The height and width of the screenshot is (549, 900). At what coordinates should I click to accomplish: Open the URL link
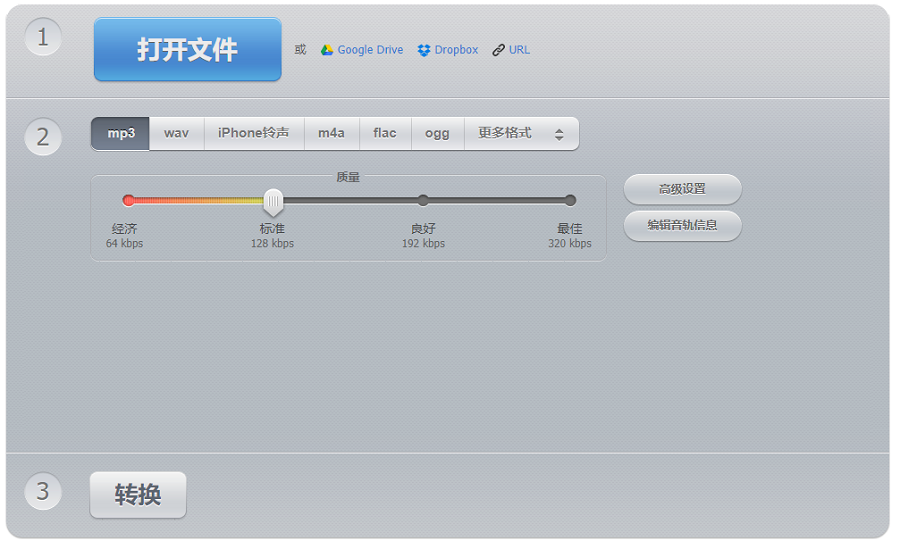point(519,50)
